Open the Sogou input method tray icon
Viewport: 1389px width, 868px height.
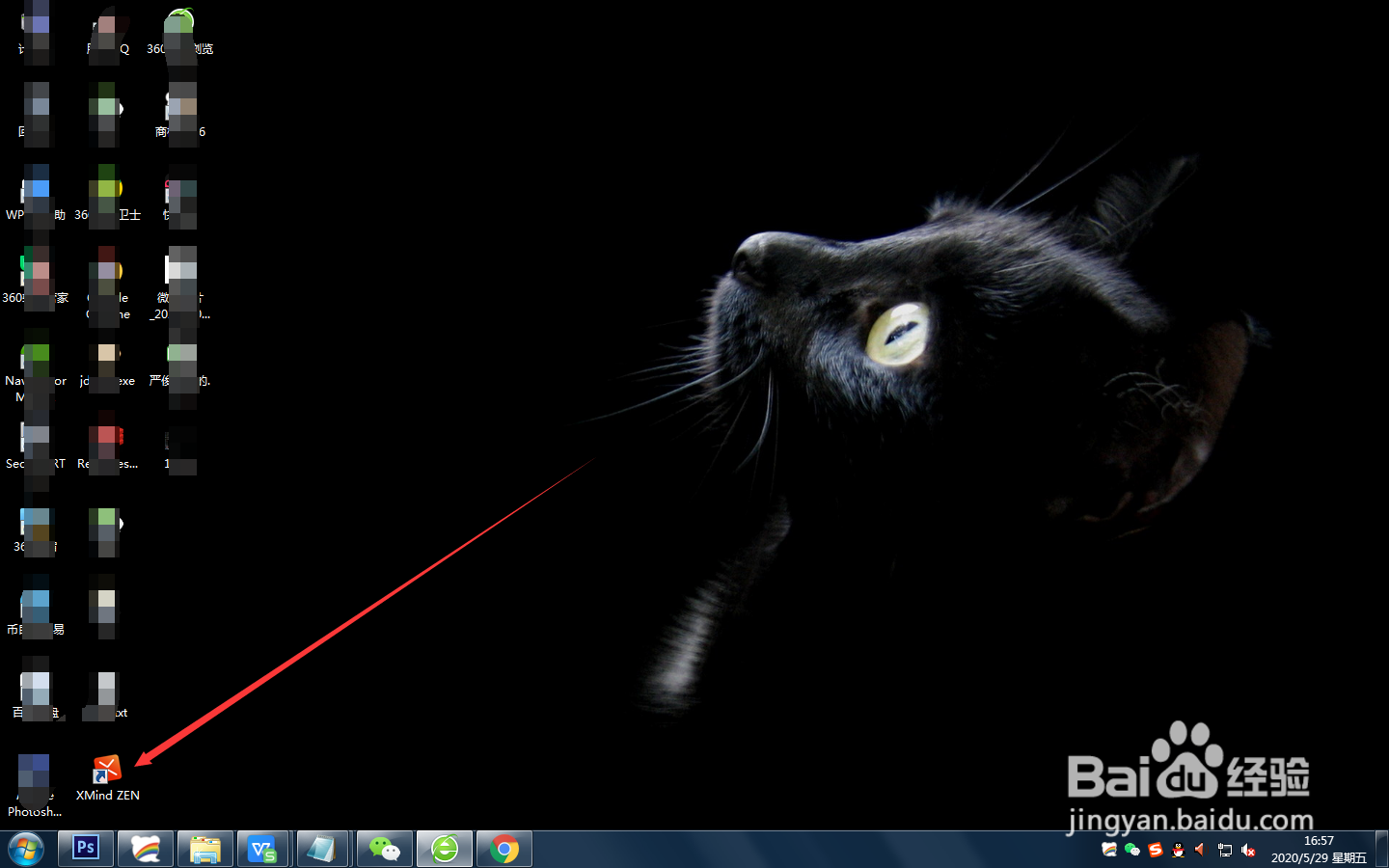coord(1156,850)
